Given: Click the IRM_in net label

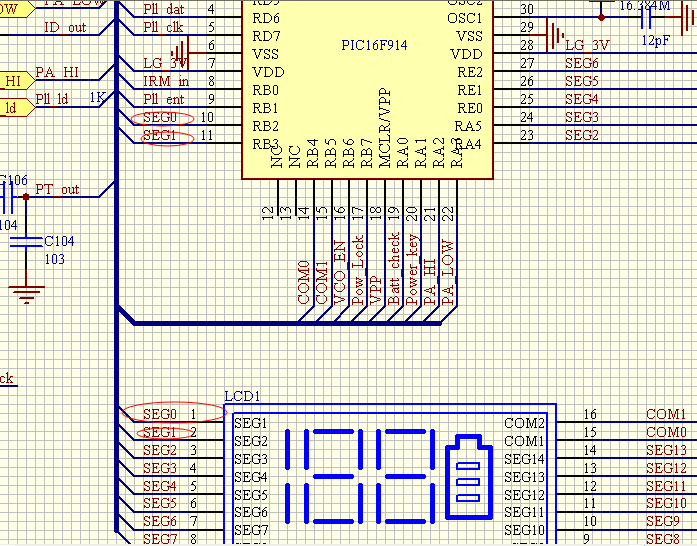Looking at the screenshot, I should pos(166,81).
